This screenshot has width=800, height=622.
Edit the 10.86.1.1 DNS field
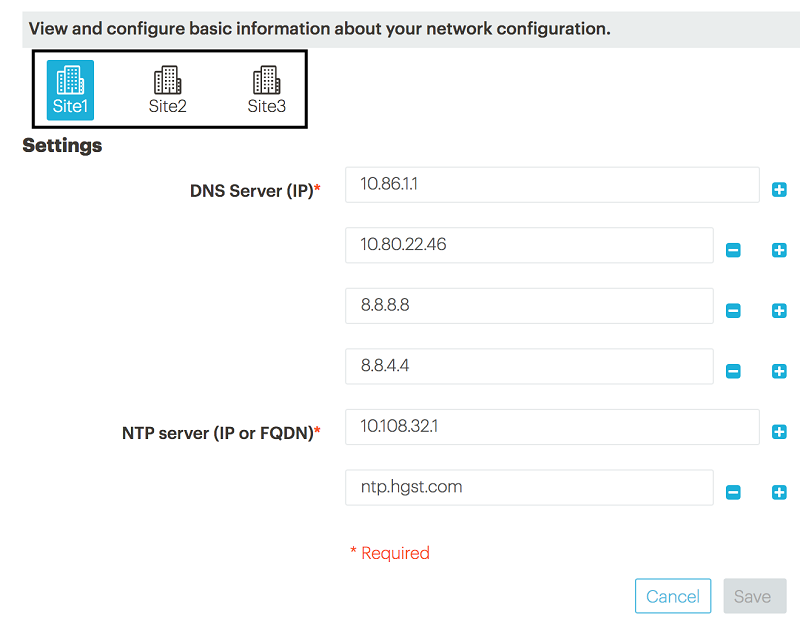click(x=552, y=184)
